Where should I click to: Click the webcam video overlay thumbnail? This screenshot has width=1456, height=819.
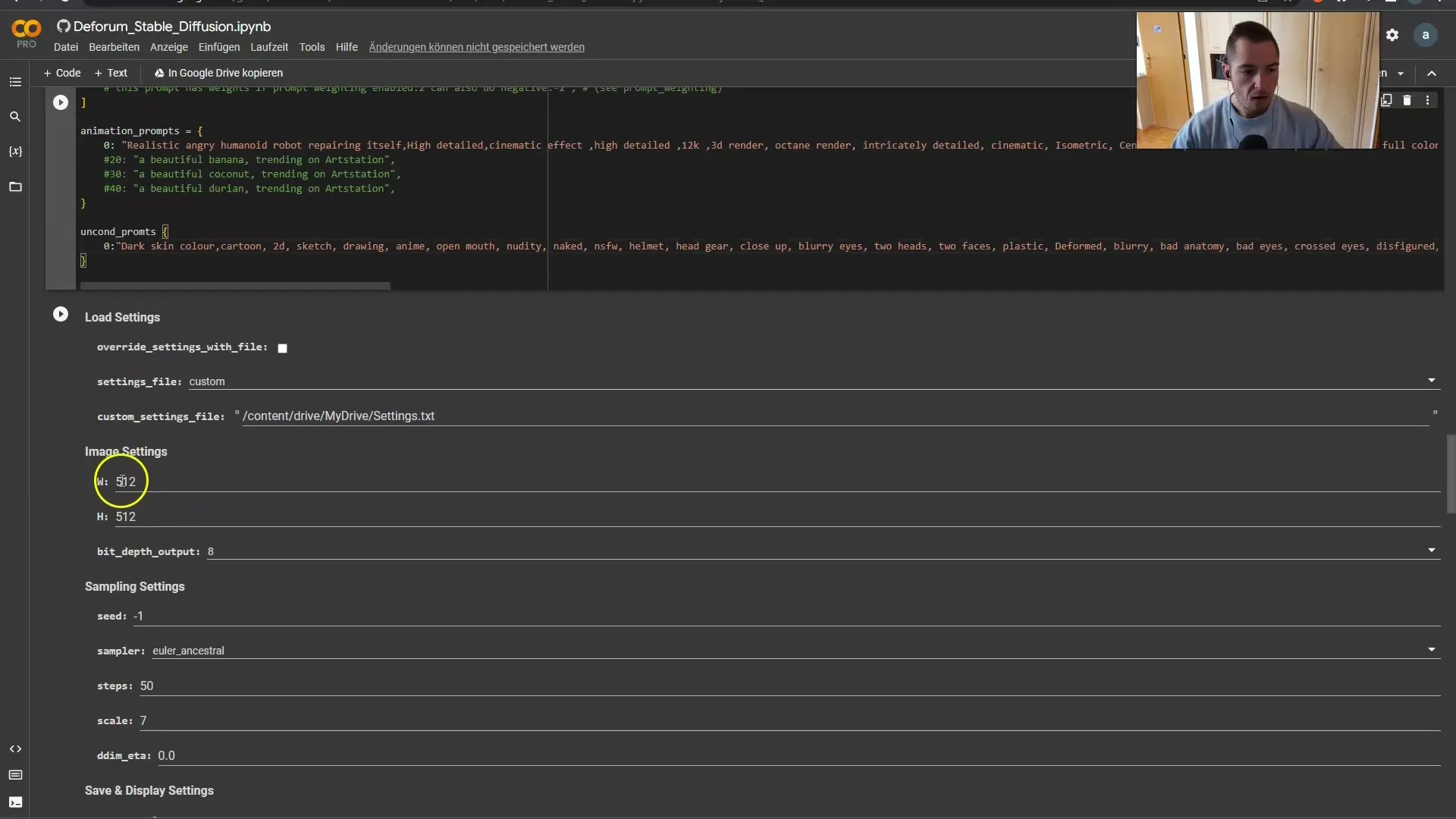click(x=1257, y=80)
